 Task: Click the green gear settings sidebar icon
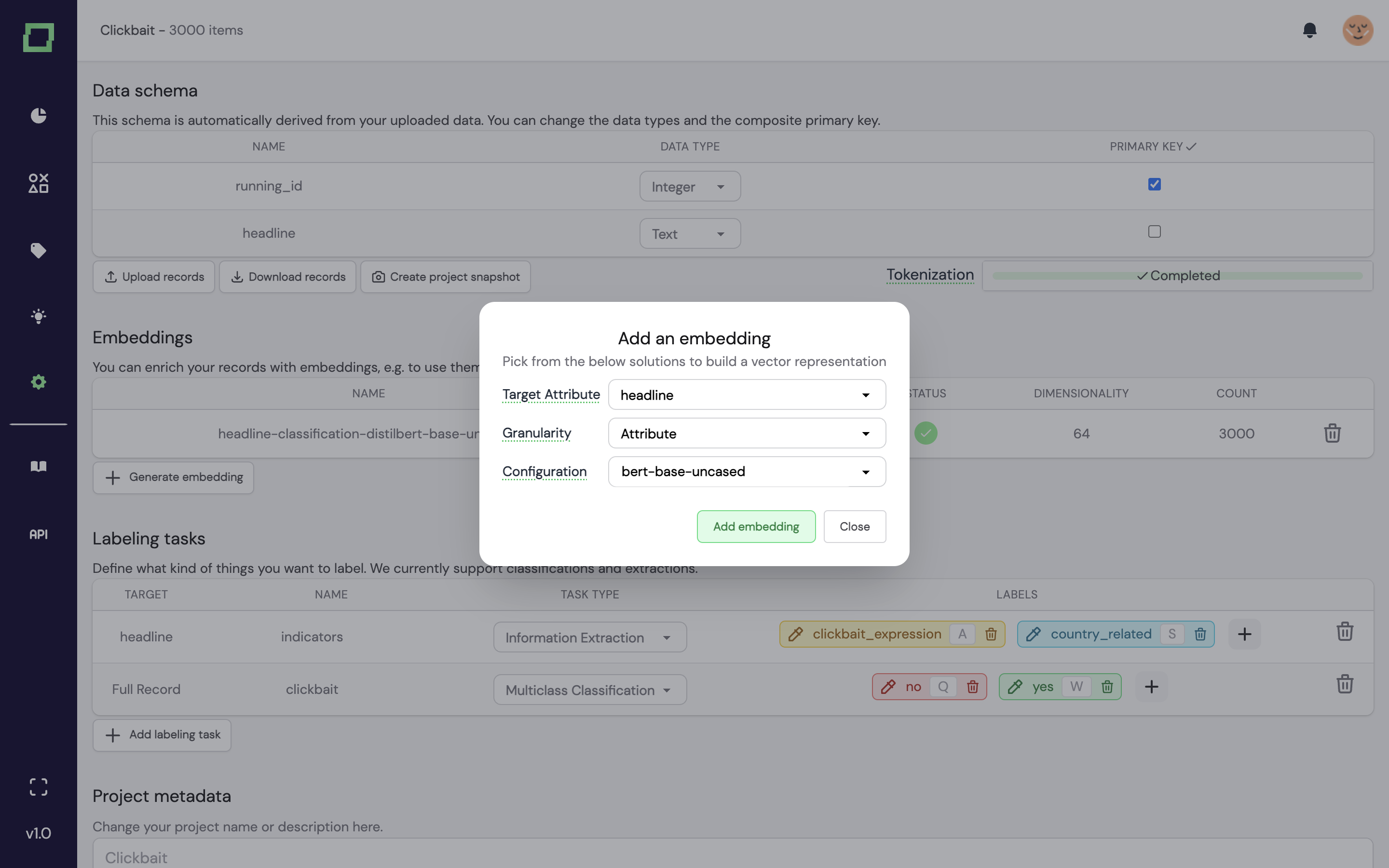[x=39, y=382]
